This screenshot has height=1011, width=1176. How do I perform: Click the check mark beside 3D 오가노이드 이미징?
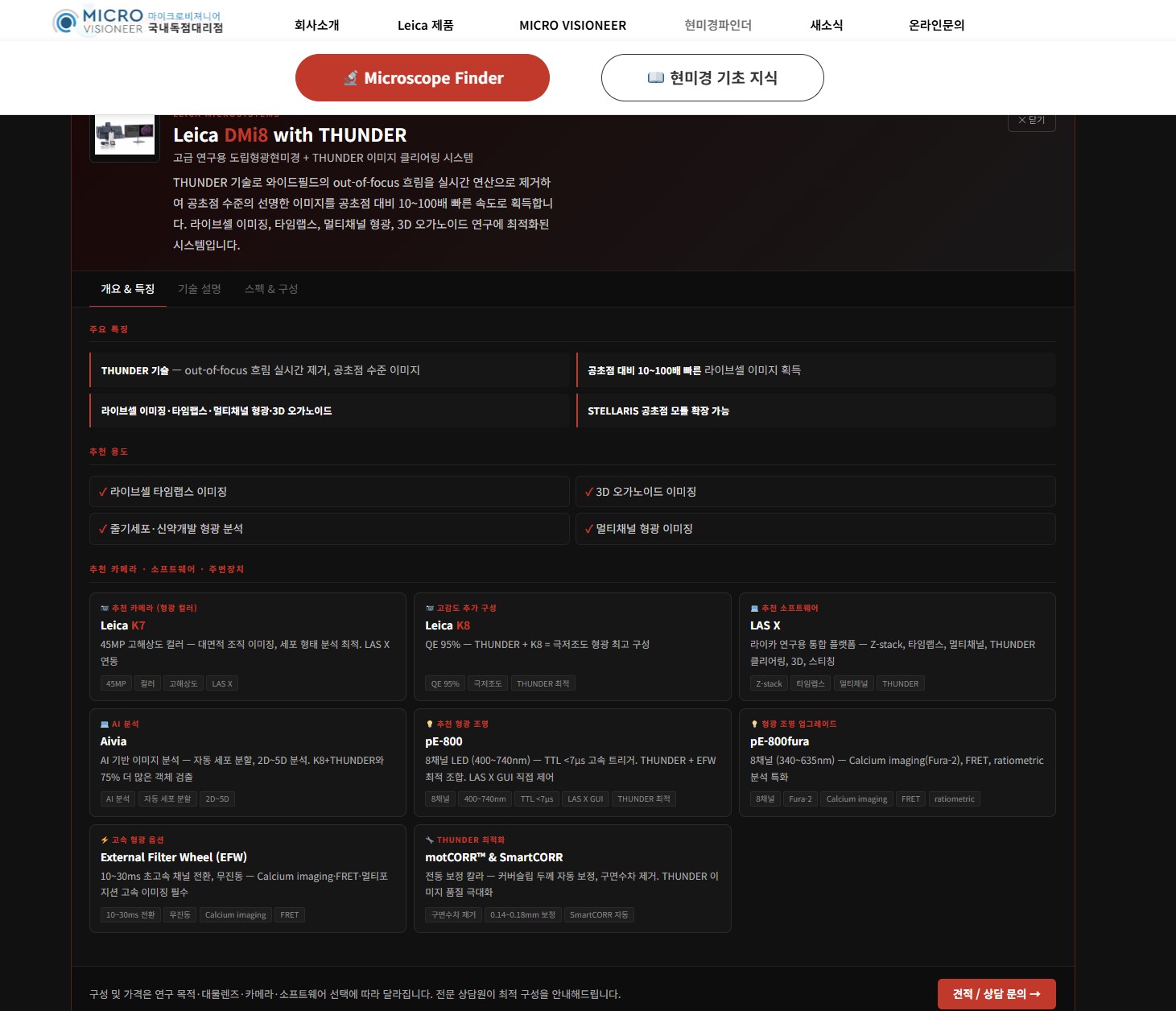click(x=589, y=492)
